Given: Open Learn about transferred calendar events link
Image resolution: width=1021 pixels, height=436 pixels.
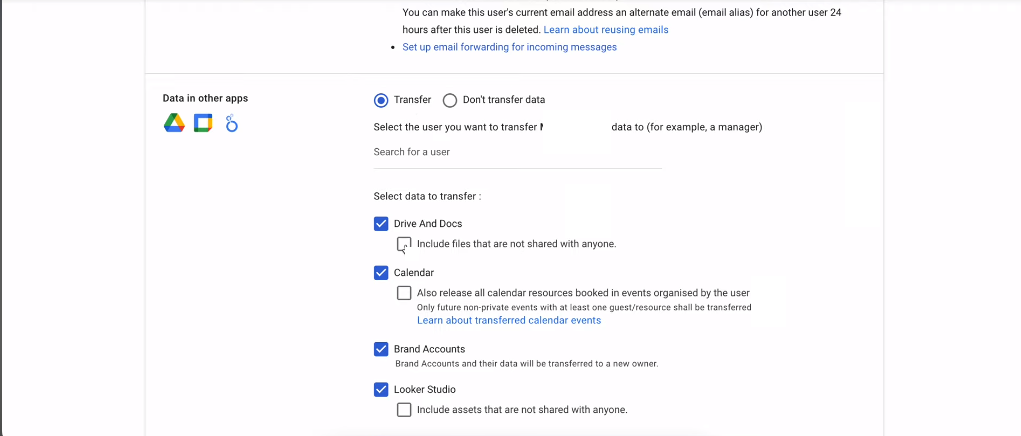Looking at the screenshot, I should coord(509,321).
